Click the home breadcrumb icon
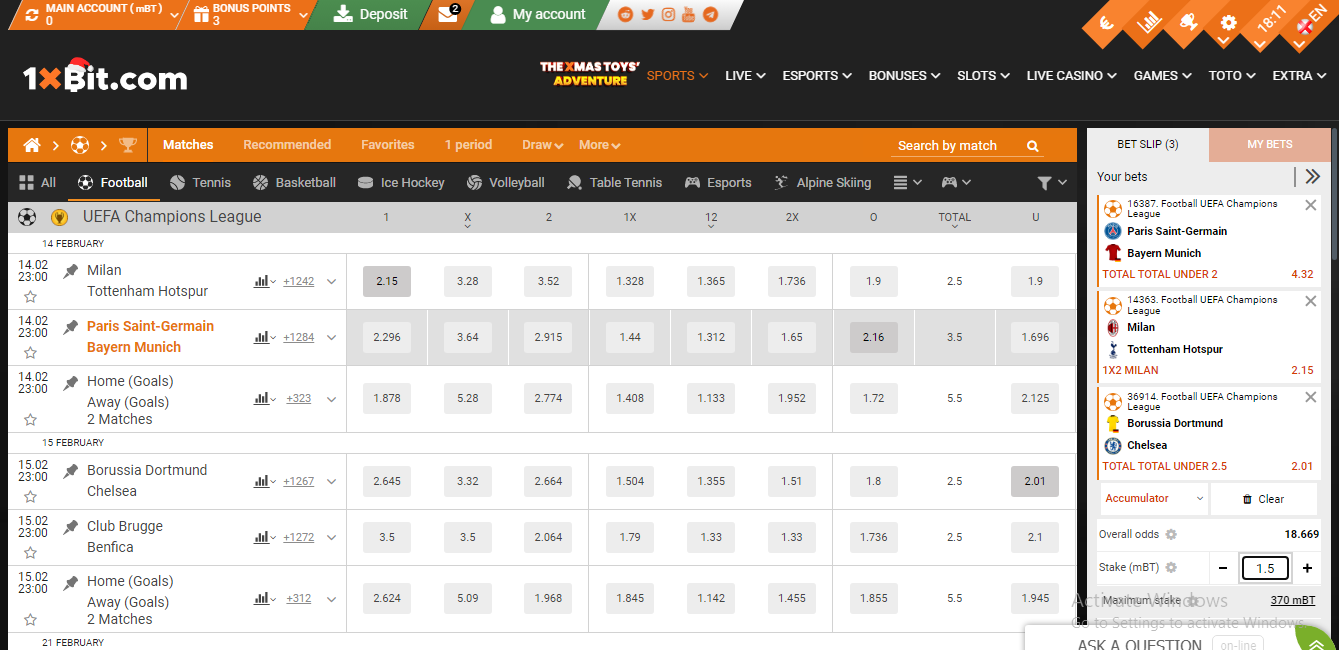Viewport: 1339px width, 650px height. 31,145
